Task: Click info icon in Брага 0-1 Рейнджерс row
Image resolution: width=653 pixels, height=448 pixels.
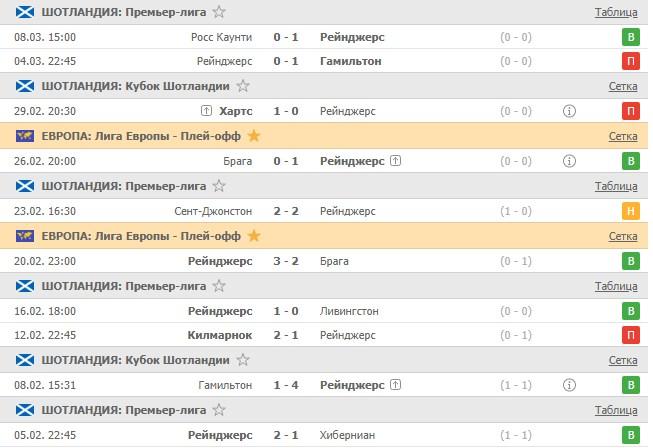Action: point(569,161)
